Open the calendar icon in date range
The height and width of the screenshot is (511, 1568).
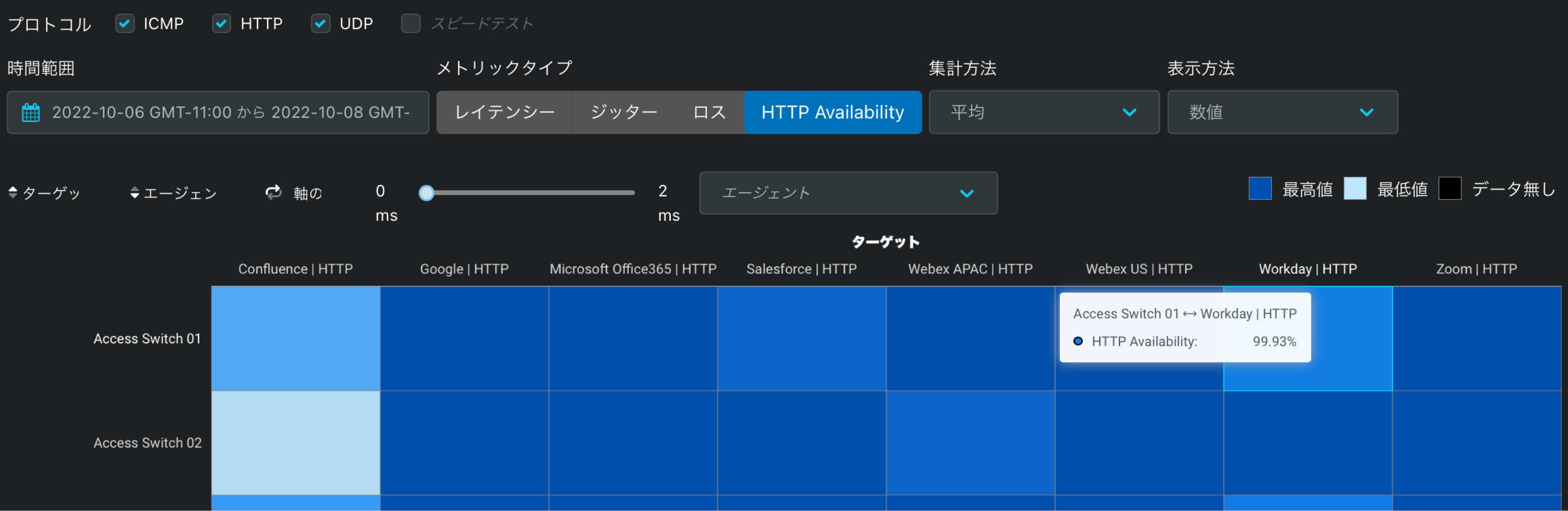point(31,113)
